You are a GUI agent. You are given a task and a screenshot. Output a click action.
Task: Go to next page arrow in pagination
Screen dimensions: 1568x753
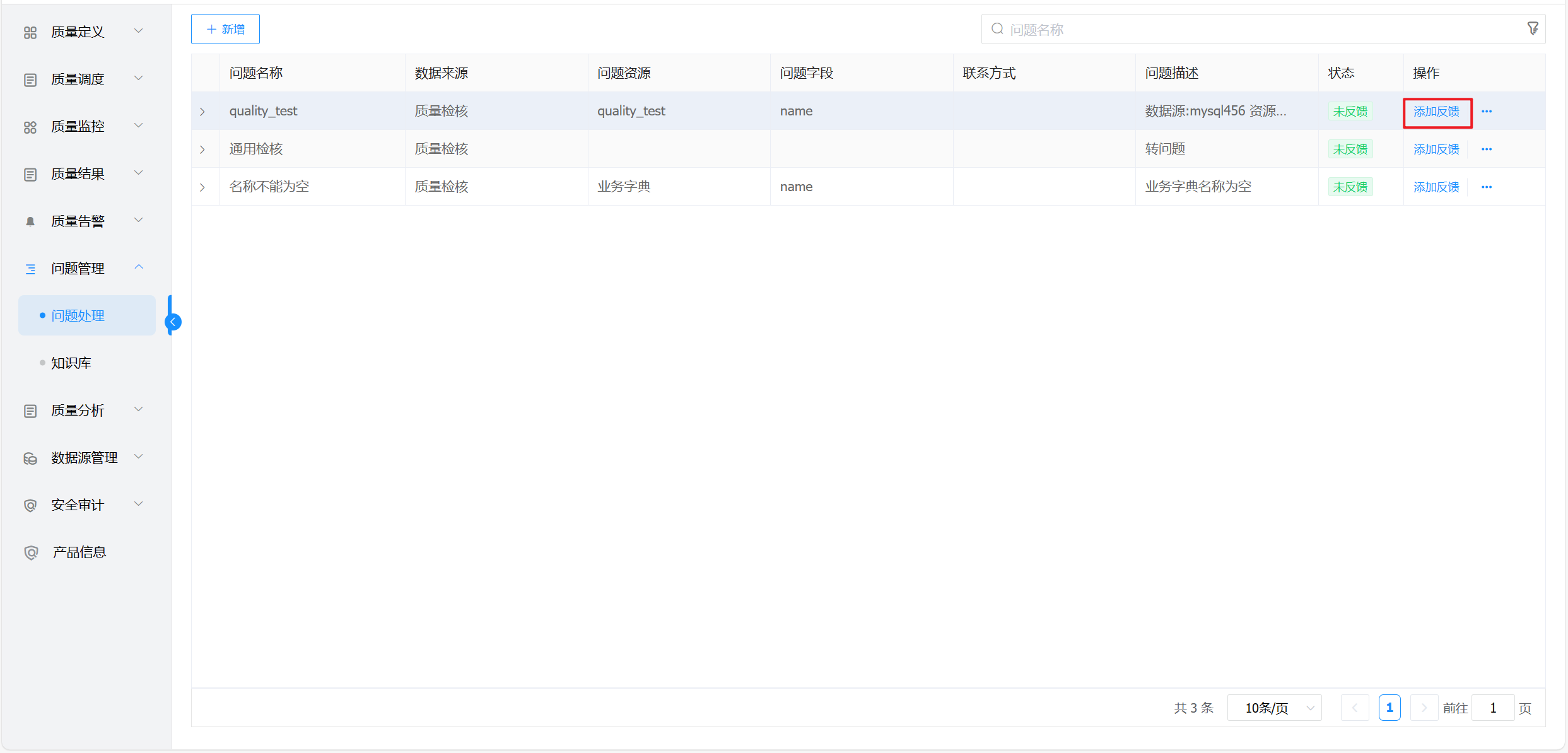[1424, 708]
